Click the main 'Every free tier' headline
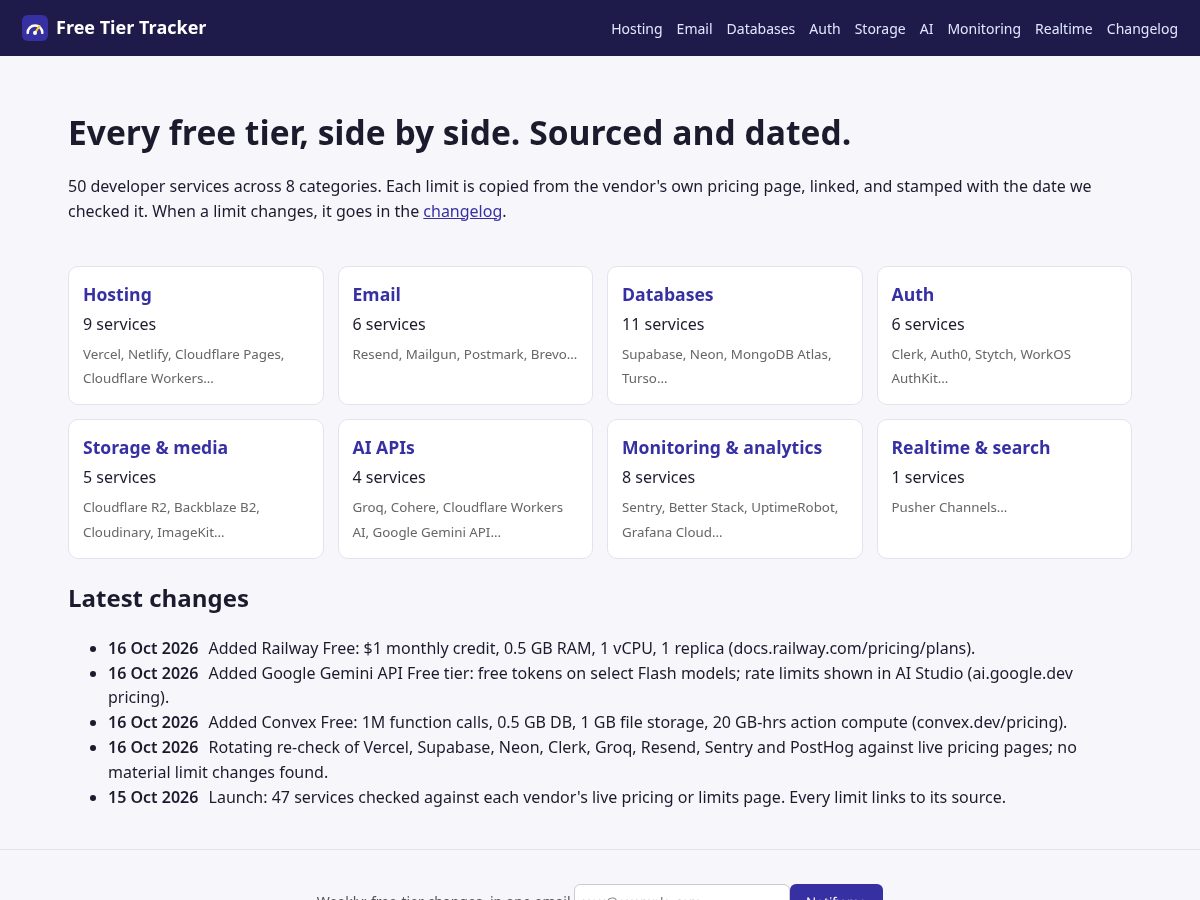 459,133
